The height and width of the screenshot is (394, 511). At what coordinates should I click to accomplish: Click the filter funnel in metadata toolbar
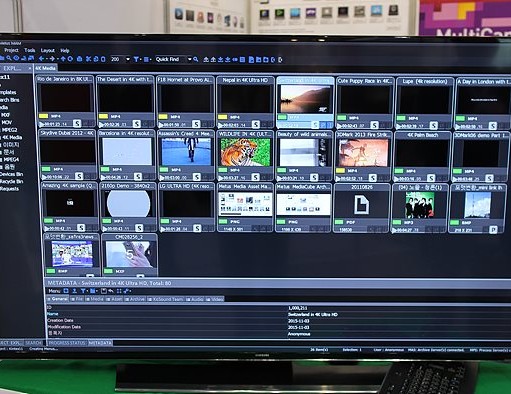tap(83, 291)
